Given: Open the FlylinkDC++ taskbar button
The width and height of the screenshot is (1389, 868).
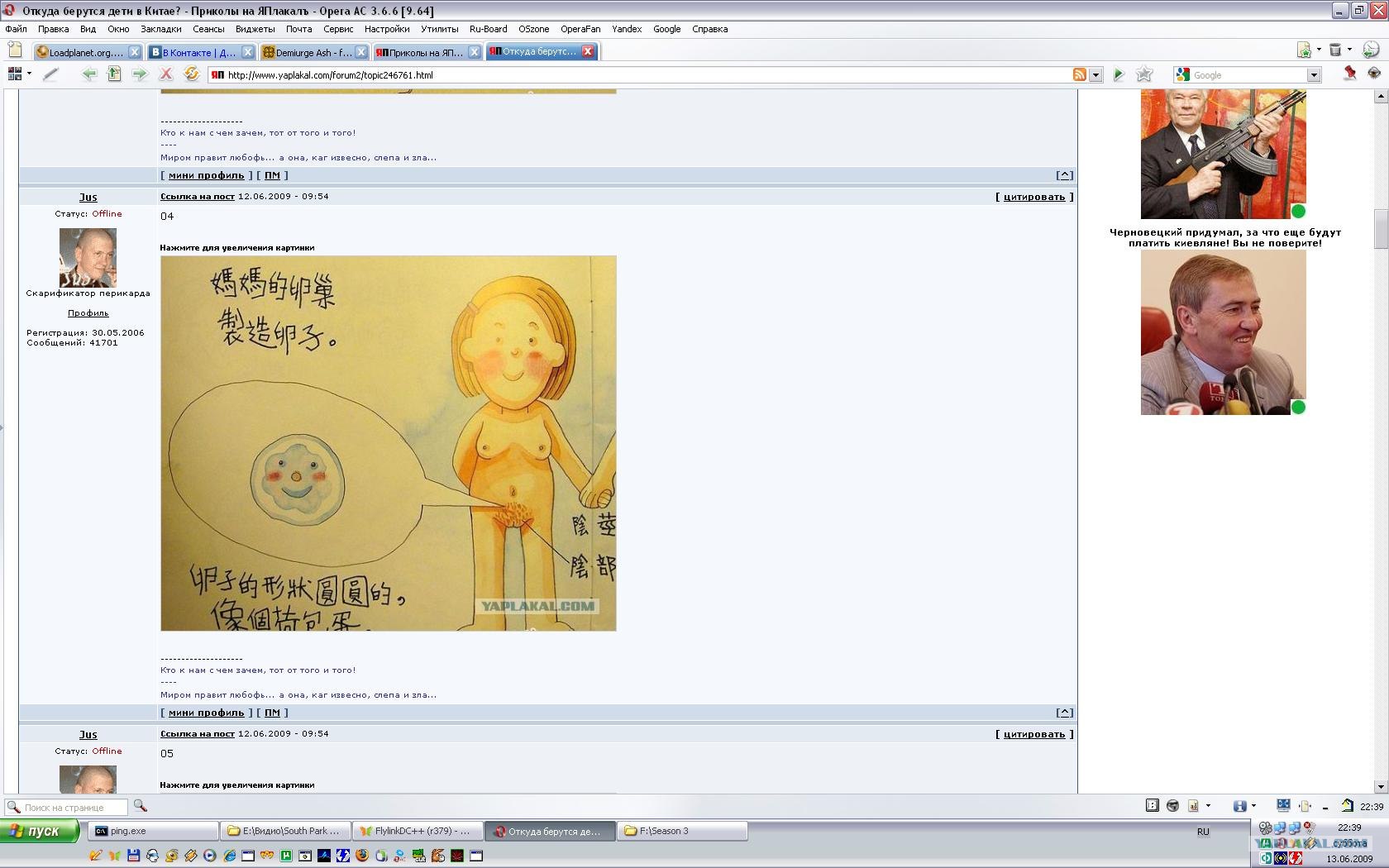Looking at the screenshot, I should pos(418,832).
